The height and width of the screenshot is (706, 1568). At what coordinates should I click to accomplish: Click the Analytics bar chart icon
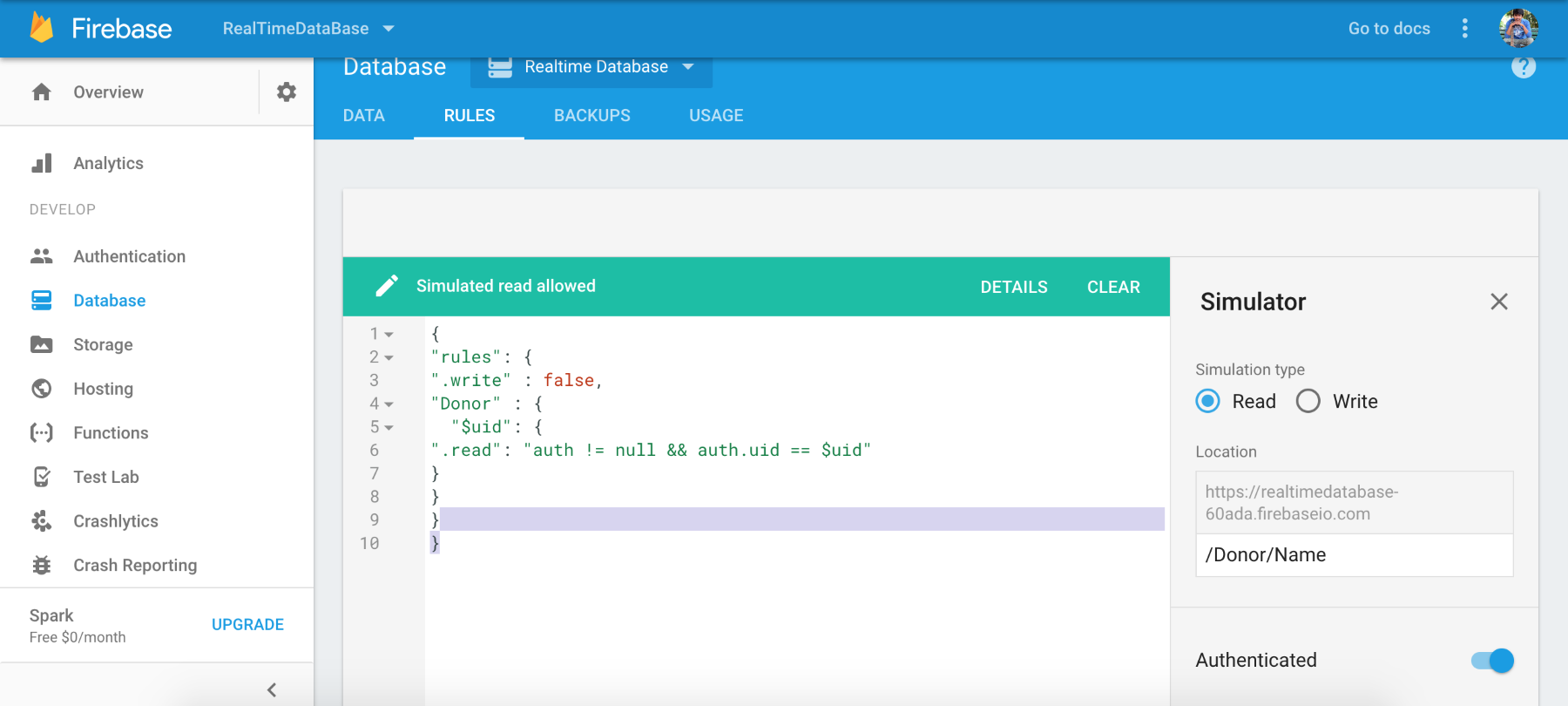(42, 163)
